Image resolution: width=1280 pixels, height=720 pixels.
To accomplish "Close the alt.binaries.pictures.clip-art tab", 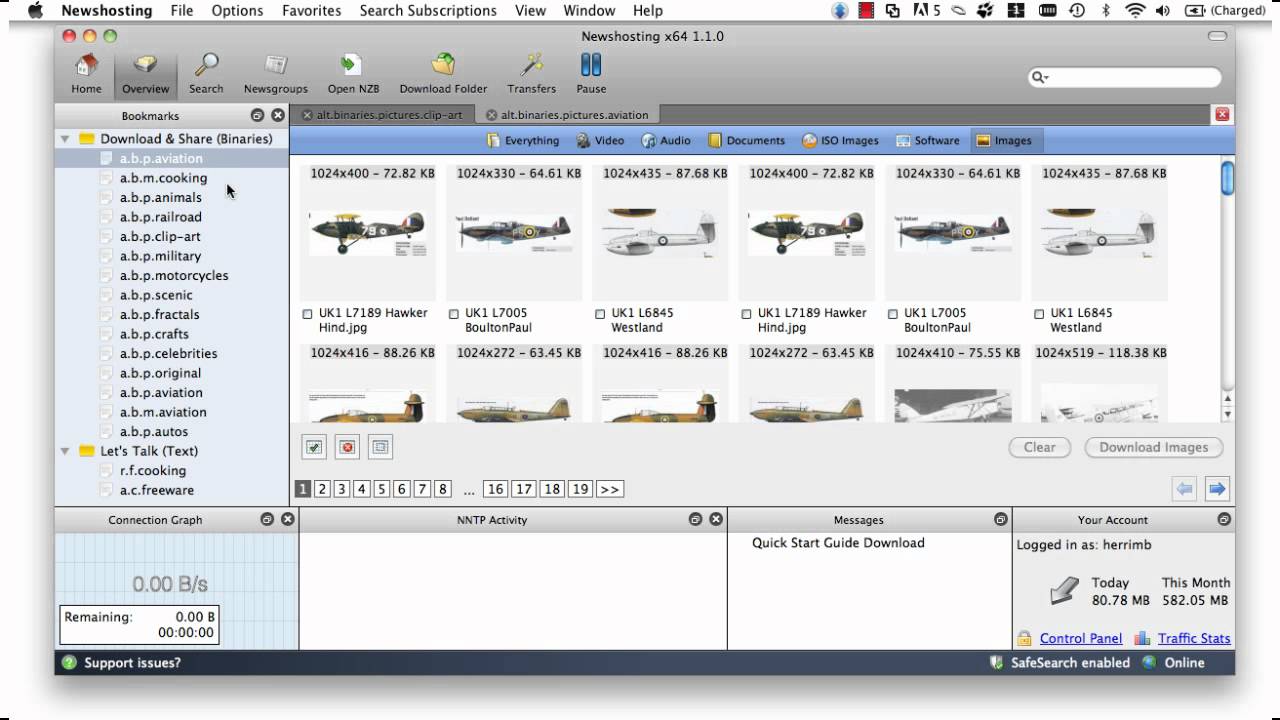I will coord(307,115).
